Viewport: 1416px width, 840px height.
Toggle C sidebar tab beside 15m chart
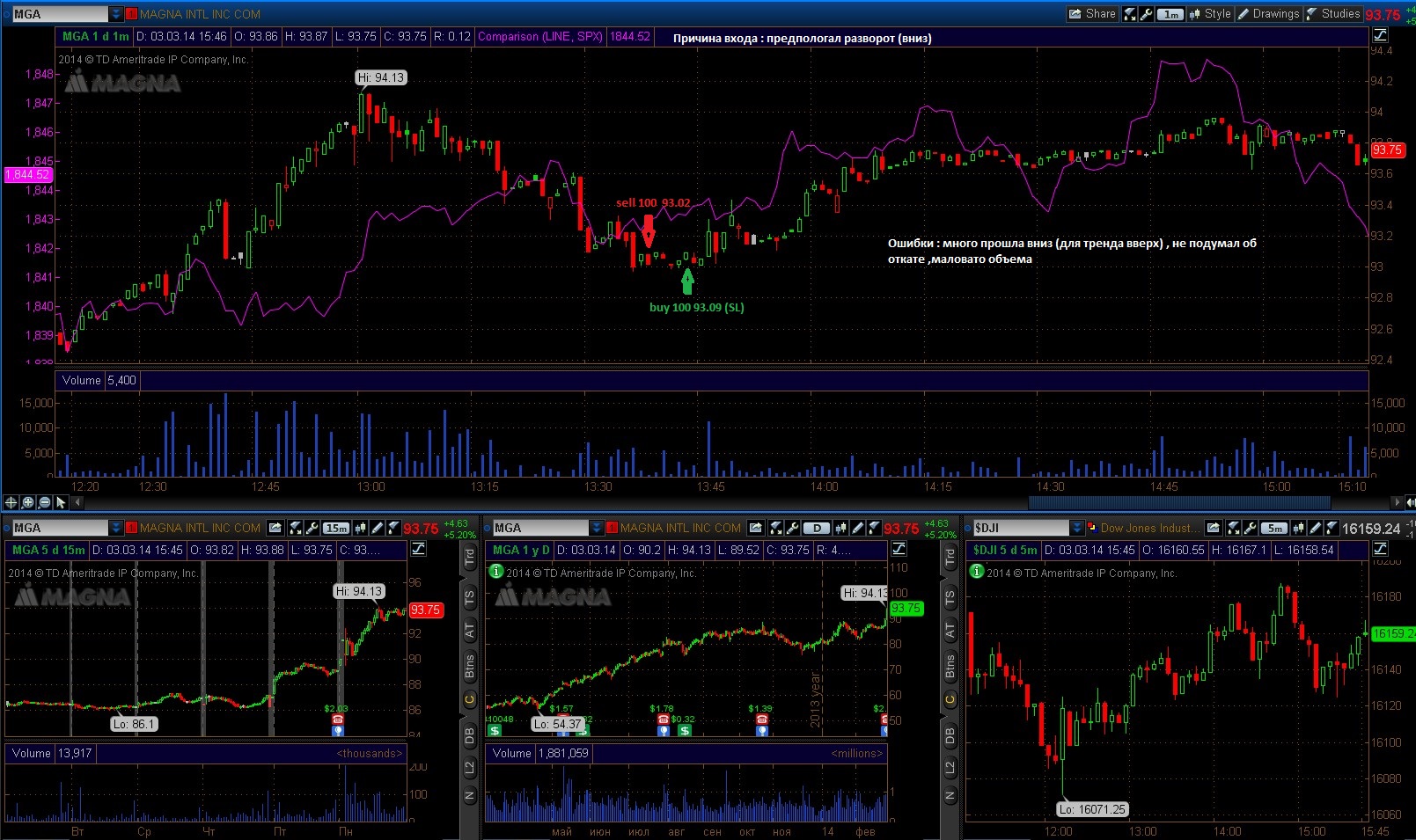[x=469, y=700]
